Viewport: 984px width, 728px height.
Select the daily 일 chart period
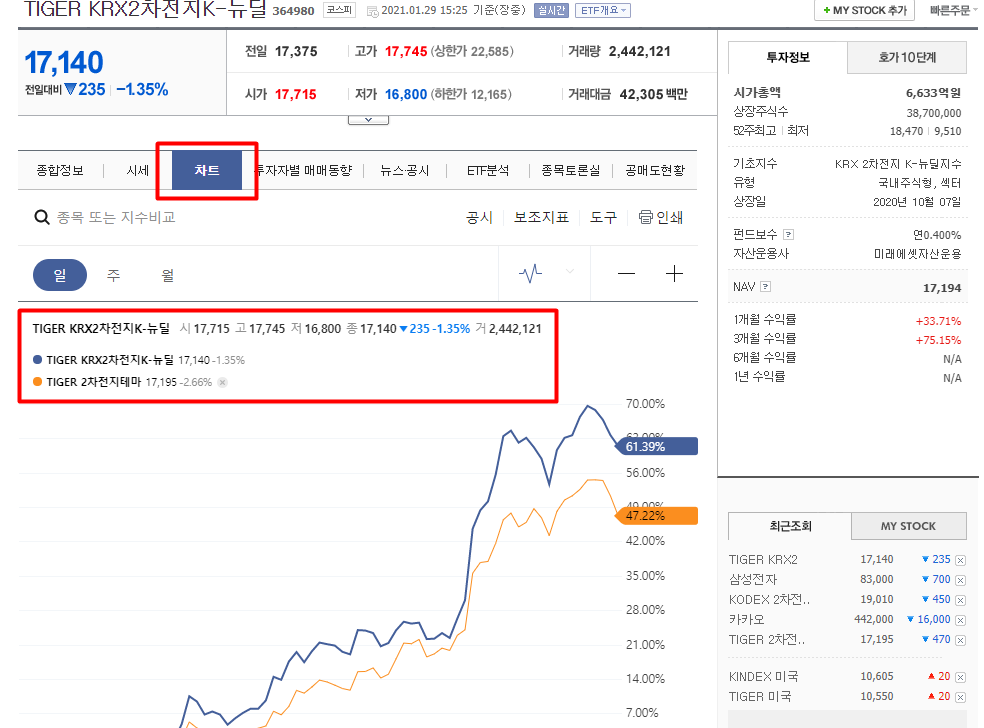[x=60, y=275]
